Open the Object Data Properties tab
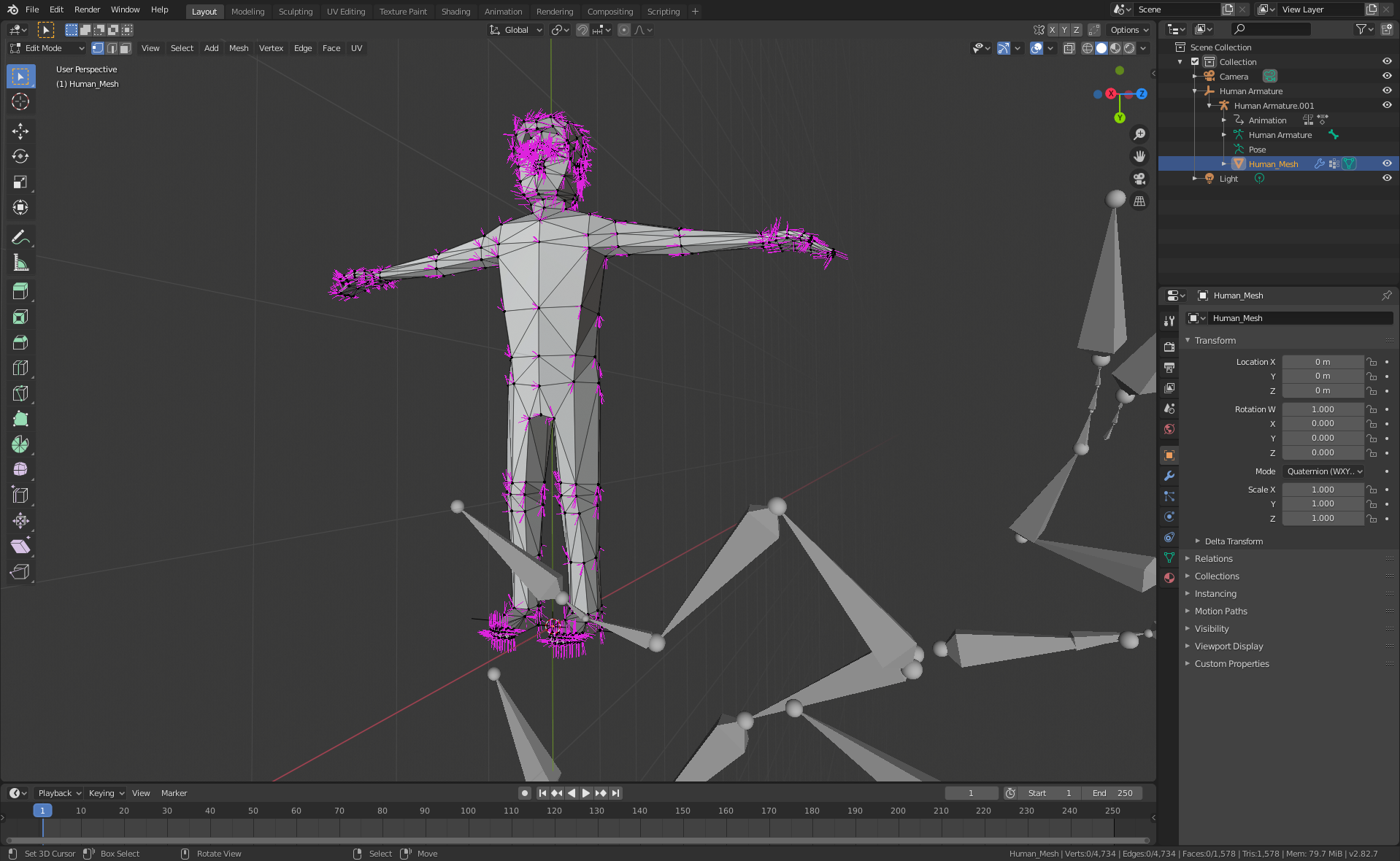 (x=1169, y=557)
